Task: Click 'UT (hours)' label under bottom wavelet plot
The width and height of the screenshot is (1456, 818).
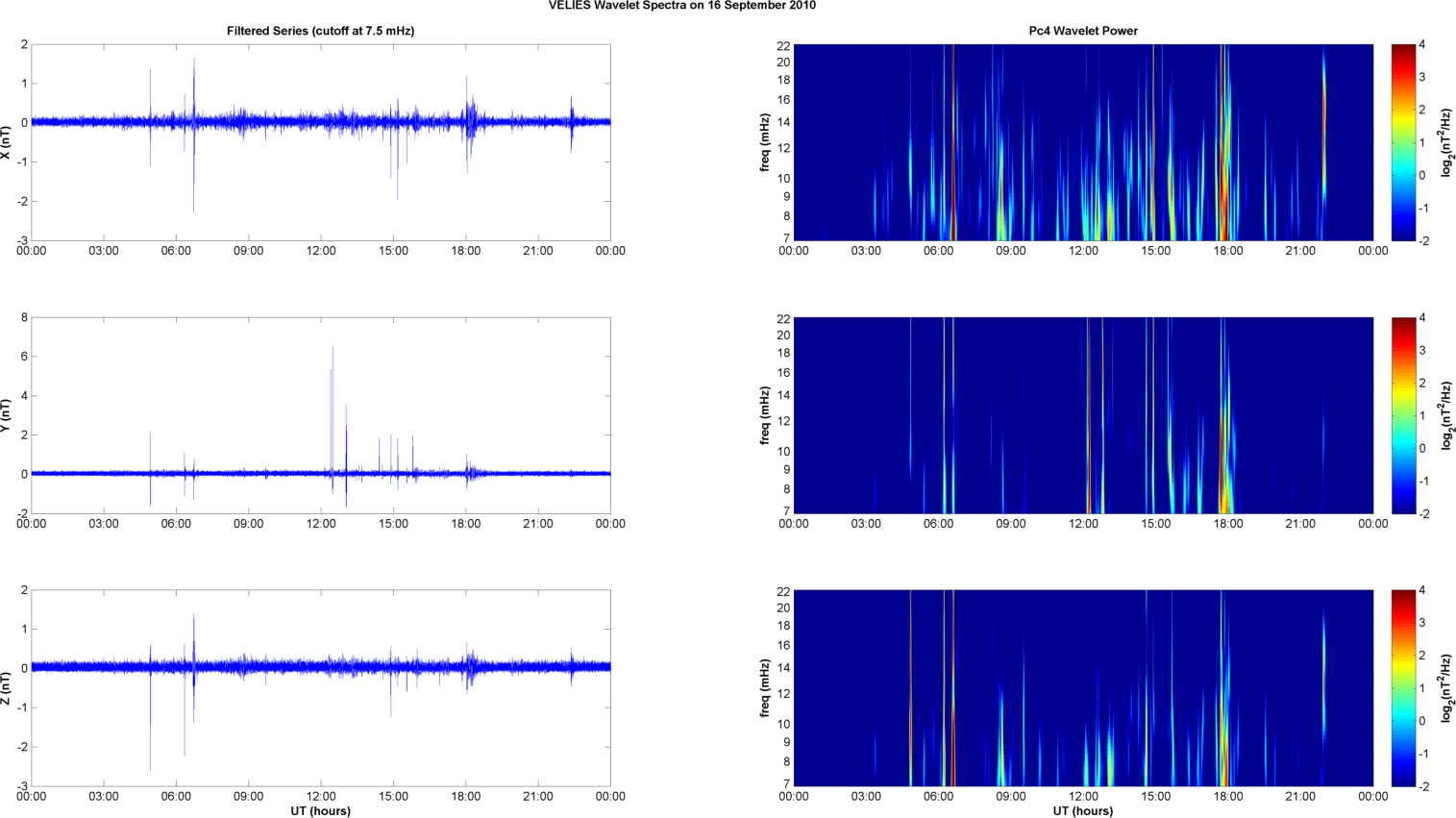Action: pos(1082,811)
